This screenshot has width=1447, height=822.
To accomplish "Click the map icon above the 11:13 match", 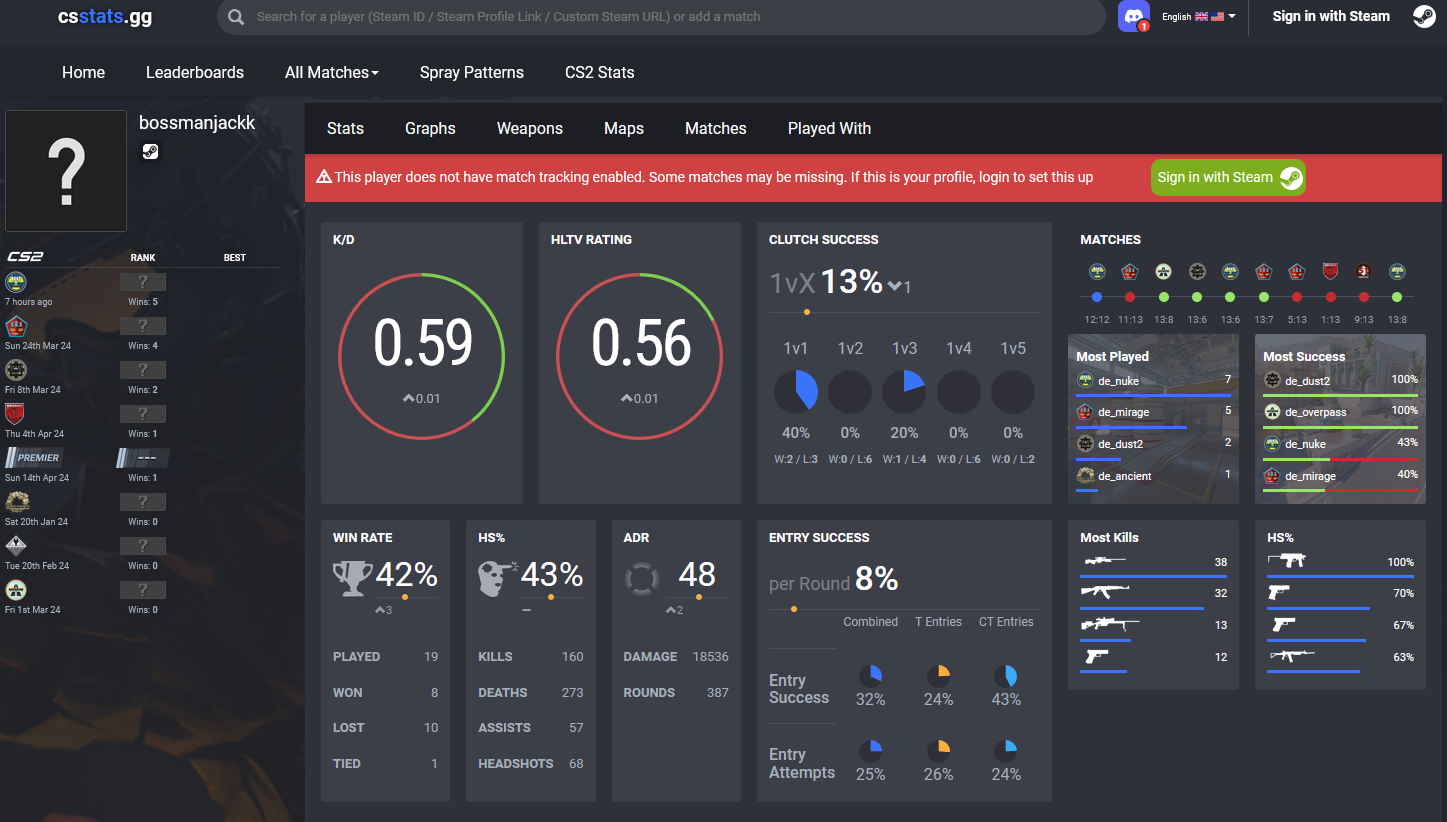I will [x=1130, y=271].
